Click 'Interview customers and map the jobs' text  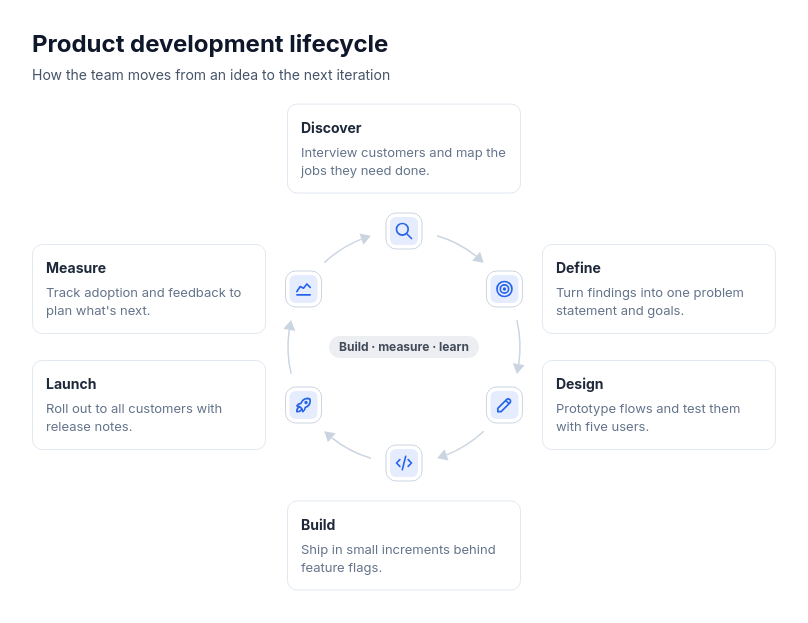403,162
